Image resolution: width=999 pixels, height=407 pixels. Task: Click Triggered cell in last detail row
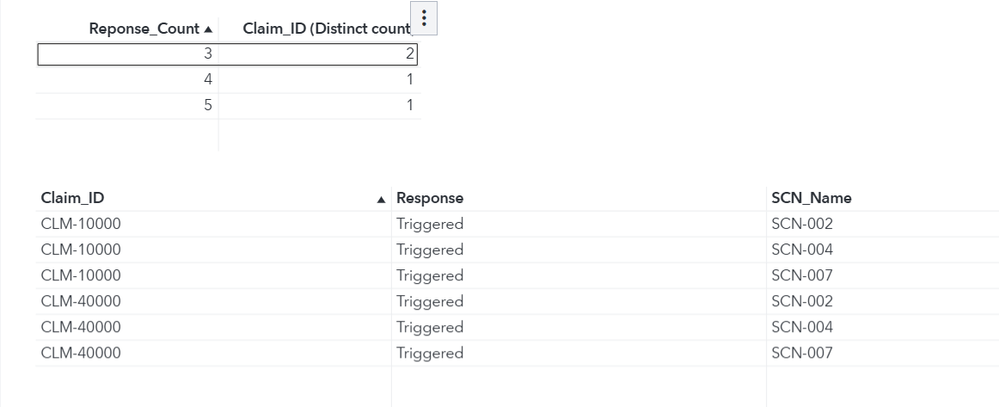[430, 353]
